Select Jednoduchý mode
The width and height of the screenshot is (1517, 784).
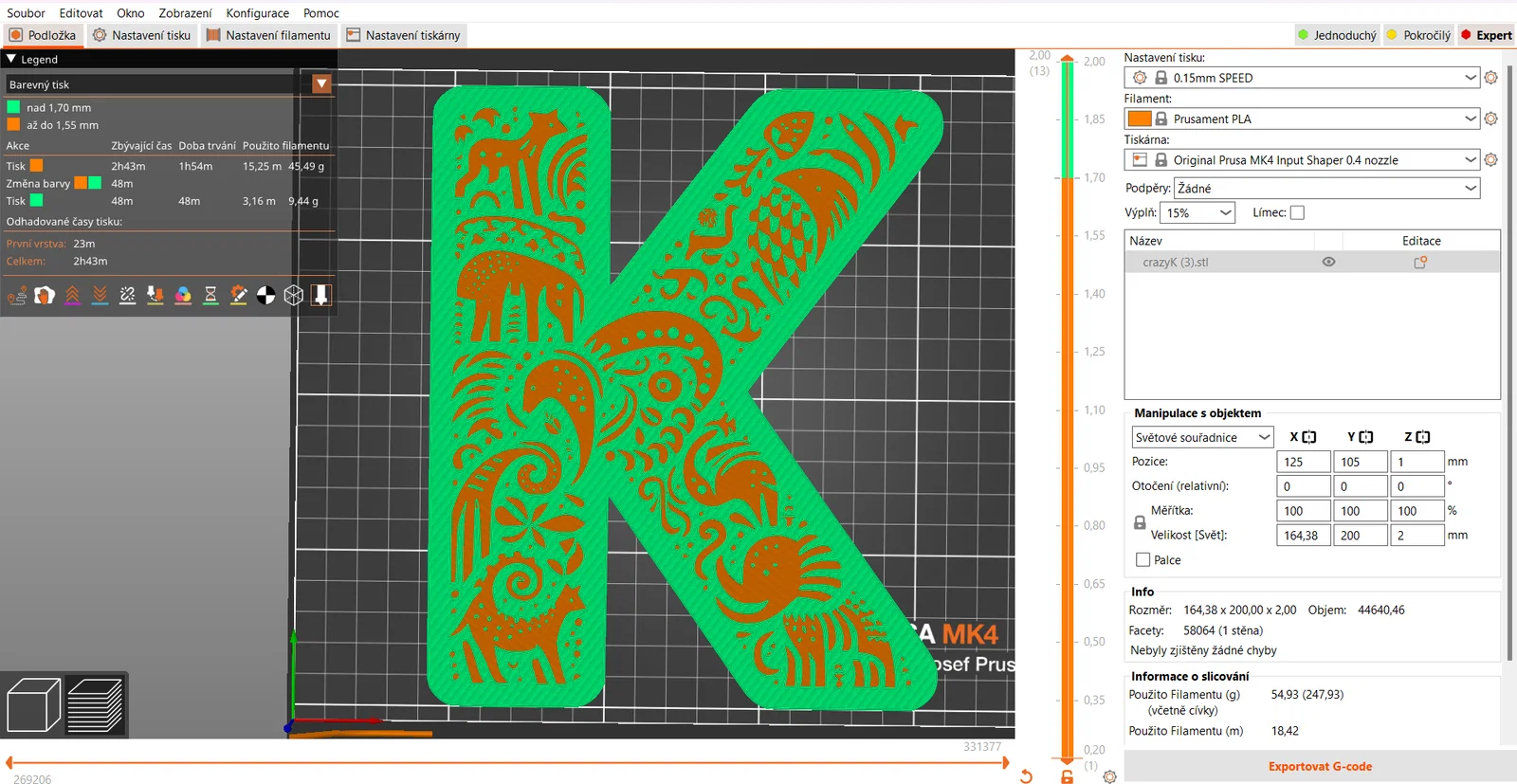click(x=1337, y=35)
